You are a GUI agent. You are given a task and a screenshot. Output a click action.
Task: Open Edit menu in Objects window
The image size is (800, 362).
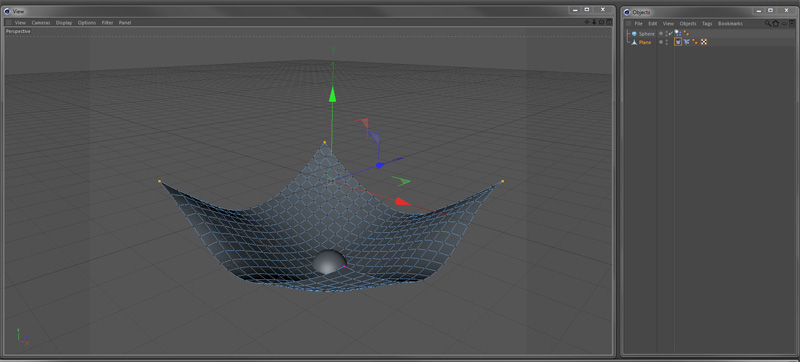653,23
